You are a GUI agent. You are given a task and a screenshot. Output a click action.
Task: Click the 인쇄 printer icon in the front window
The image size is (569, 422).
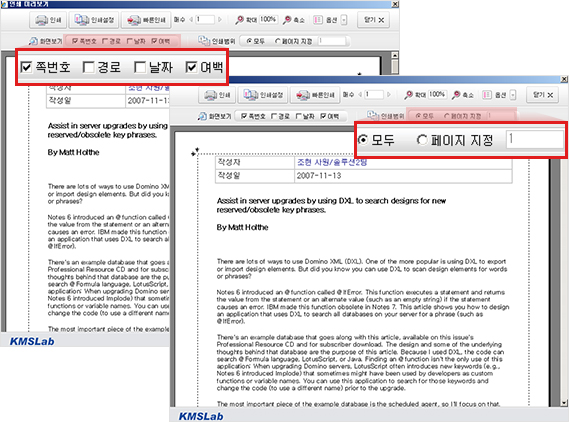click(x=211, y=95)
